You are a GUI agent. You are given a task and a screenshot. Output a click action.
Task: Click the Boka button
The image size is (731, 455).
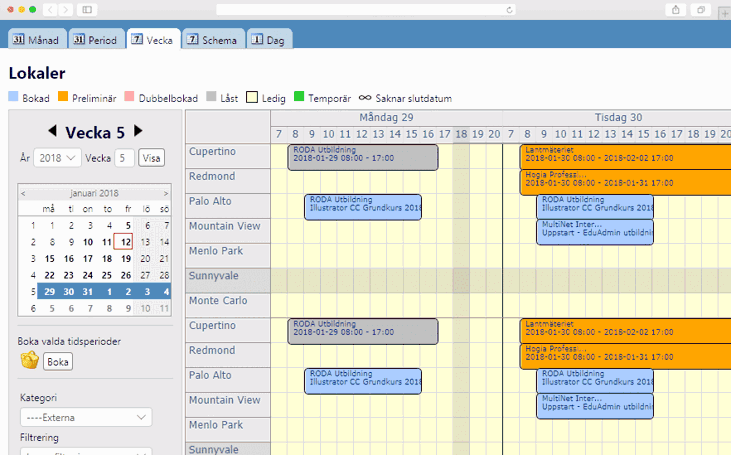click(x=58, y=362)
